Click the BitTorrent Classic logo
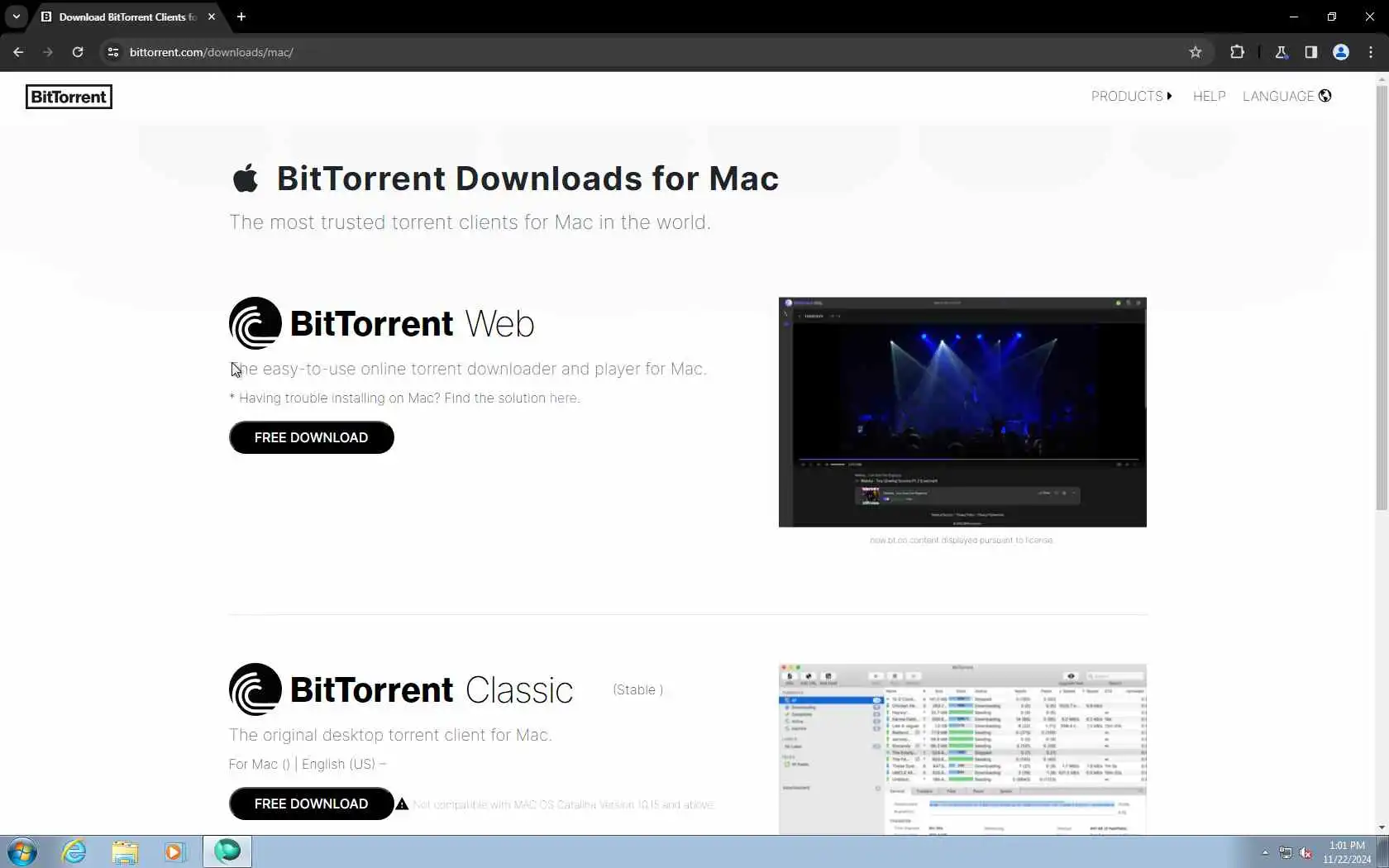 [x=401, y=689]
